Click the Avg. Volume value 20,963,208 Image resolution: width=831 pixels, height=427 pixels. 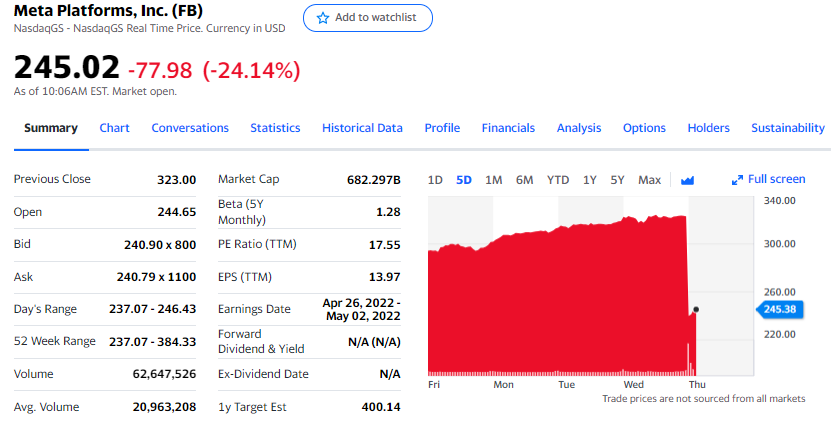pyautogui.click(x=164, y=407)
